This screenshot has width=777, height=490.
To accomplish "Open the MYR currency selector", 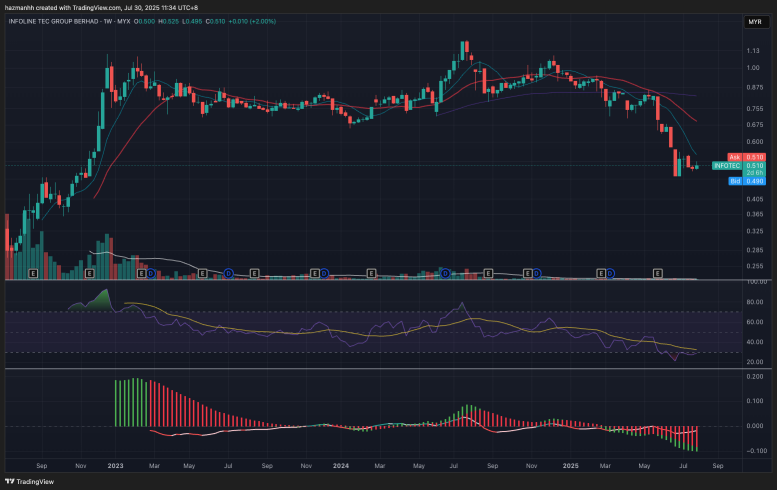I will (x=755, y=22).
